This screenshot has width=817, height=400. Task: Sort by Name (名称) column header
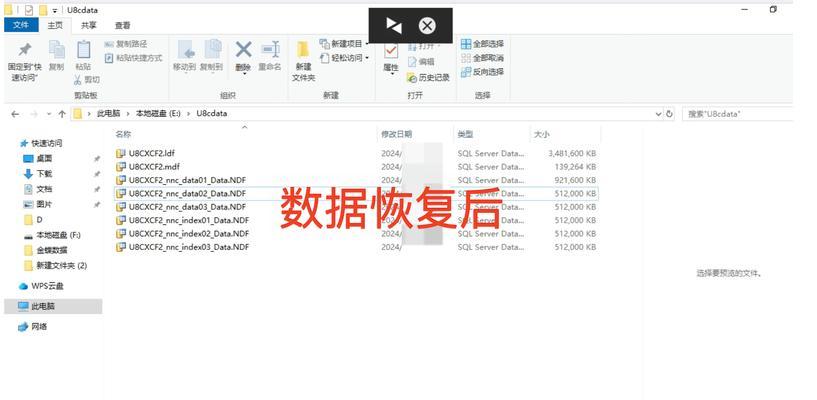coord(123,134)
